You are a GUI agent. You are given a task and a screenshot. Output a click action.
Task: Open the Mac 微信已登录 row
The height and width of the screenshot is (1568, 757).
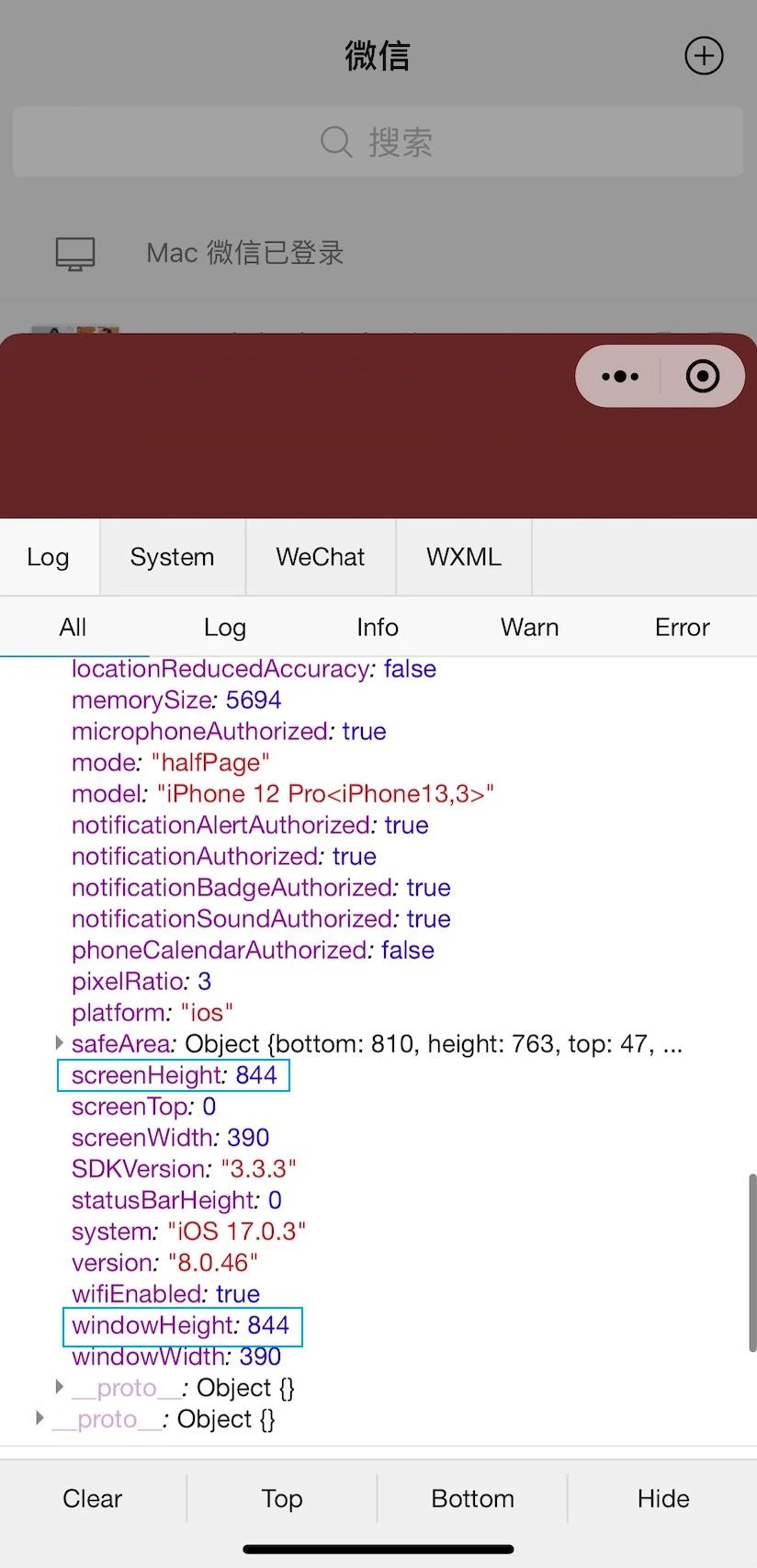378,253
